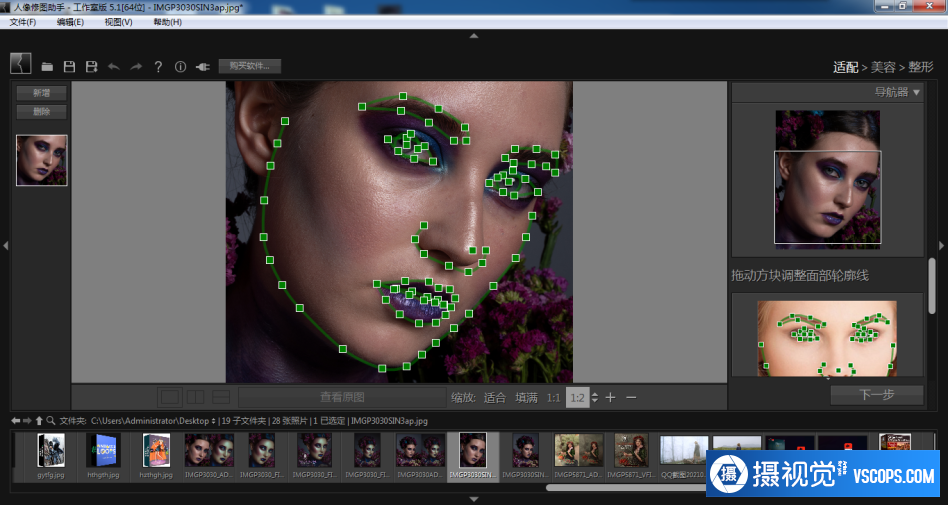948x505 pixels.
Task: Go to the 适配 stage
Action: pyautogui.click(x=846, y=67)
